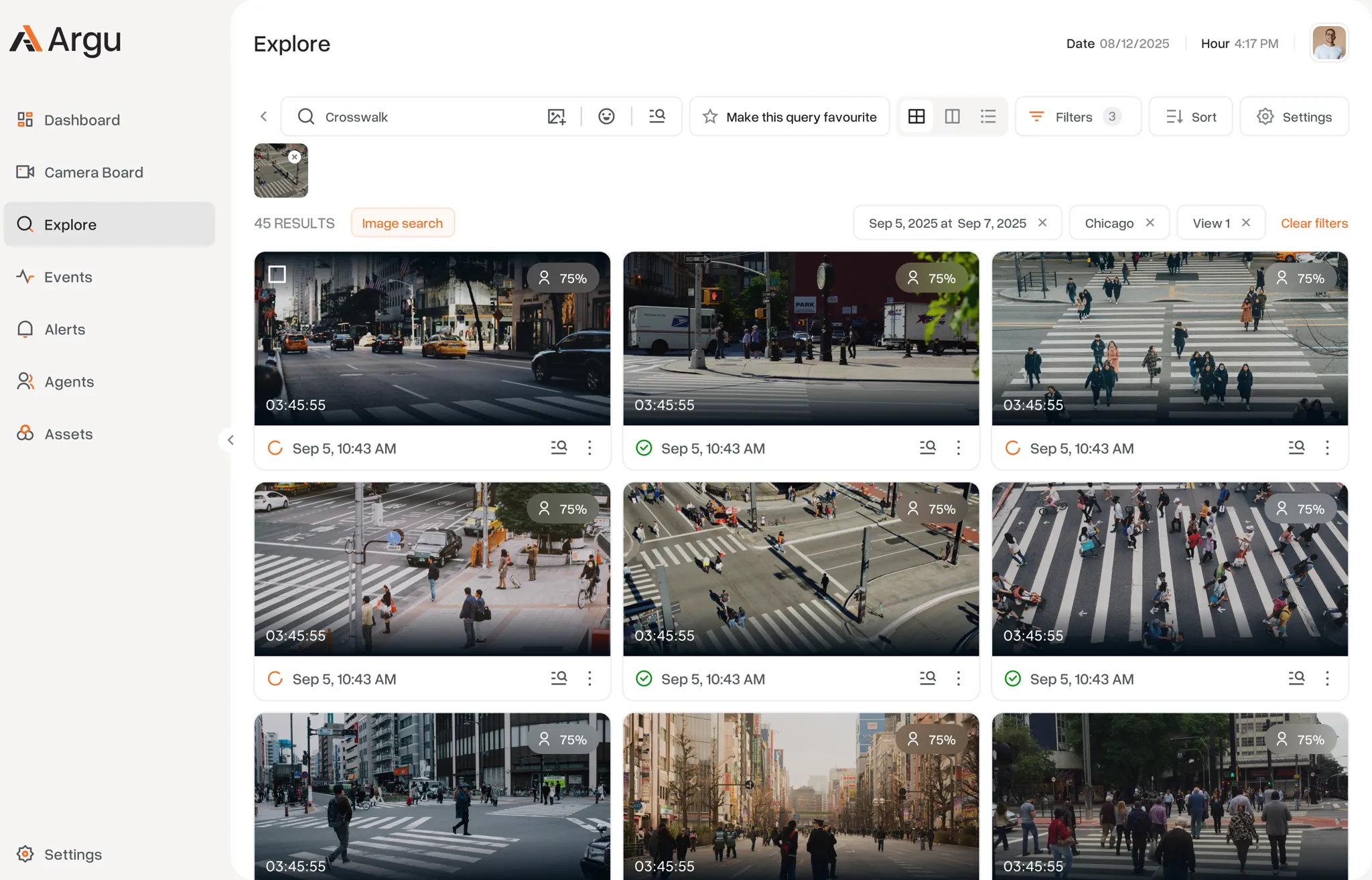Remove the Sep 5–Sep 7 date filter
This screenshot has height=880, width=1372.
(x=1042, y=222)
